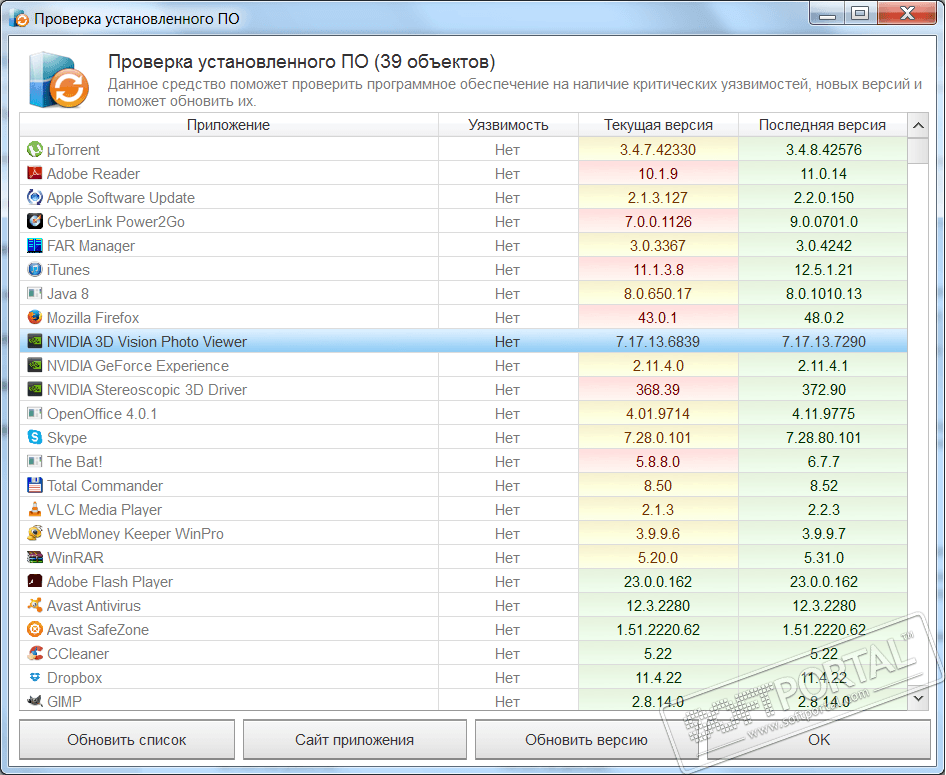Close the Проверка установленного ПО window
946x775 pixels.
click(x=907, y=13)
